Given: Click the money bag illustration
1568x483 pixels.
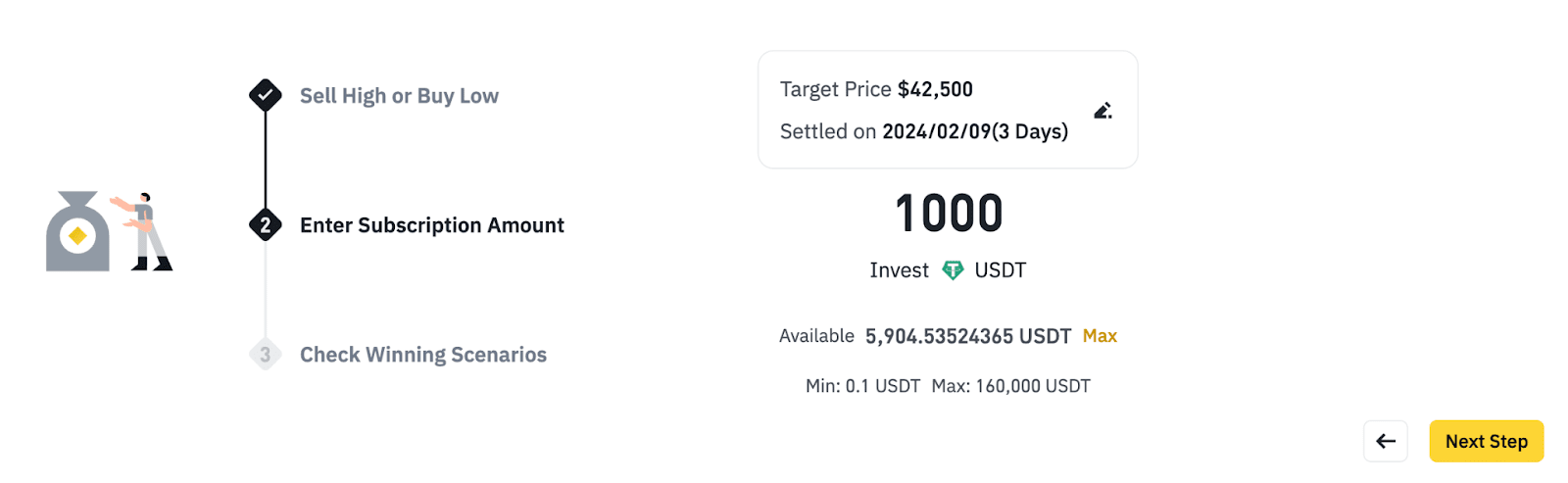Looking at the screenshot, I should 77,233.
